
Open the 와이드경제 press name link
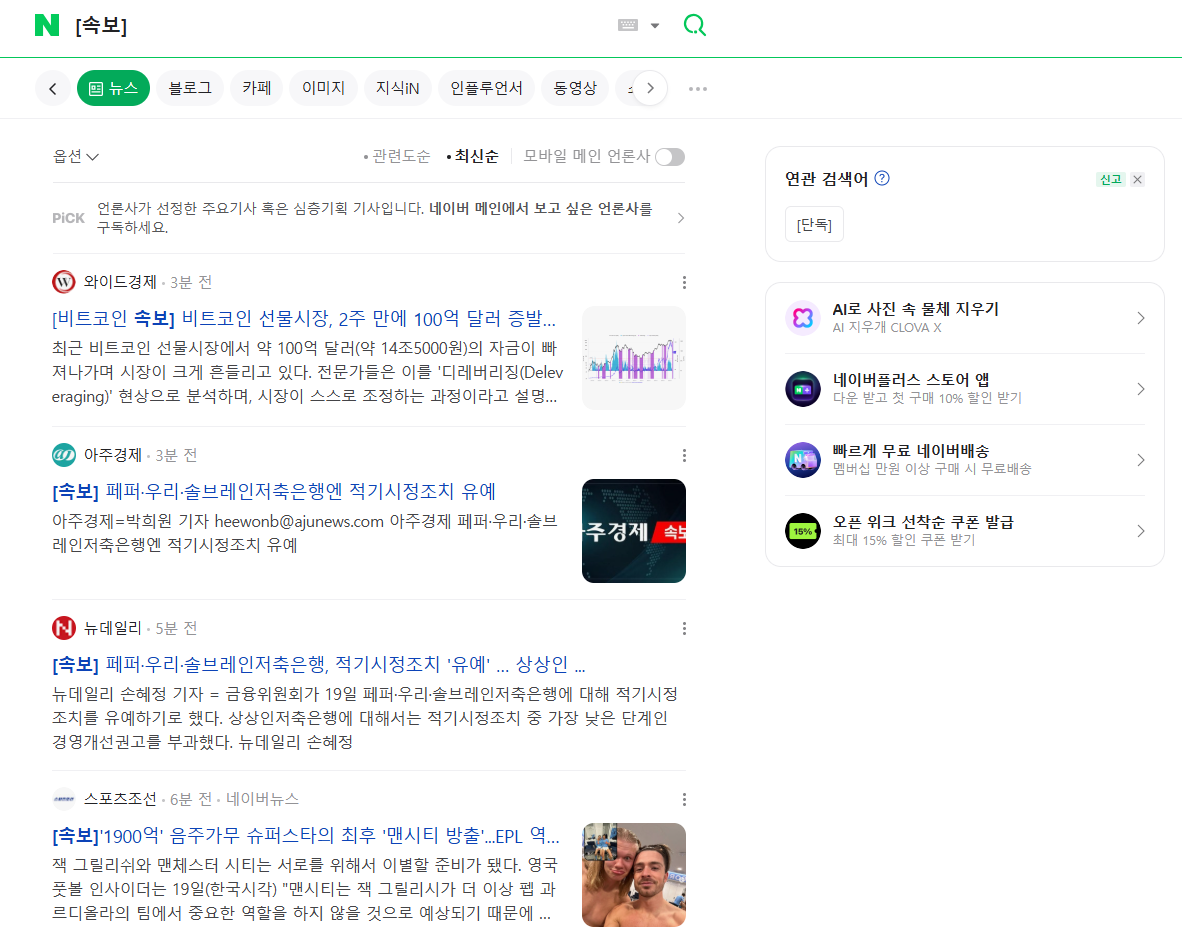coord(120,282)
